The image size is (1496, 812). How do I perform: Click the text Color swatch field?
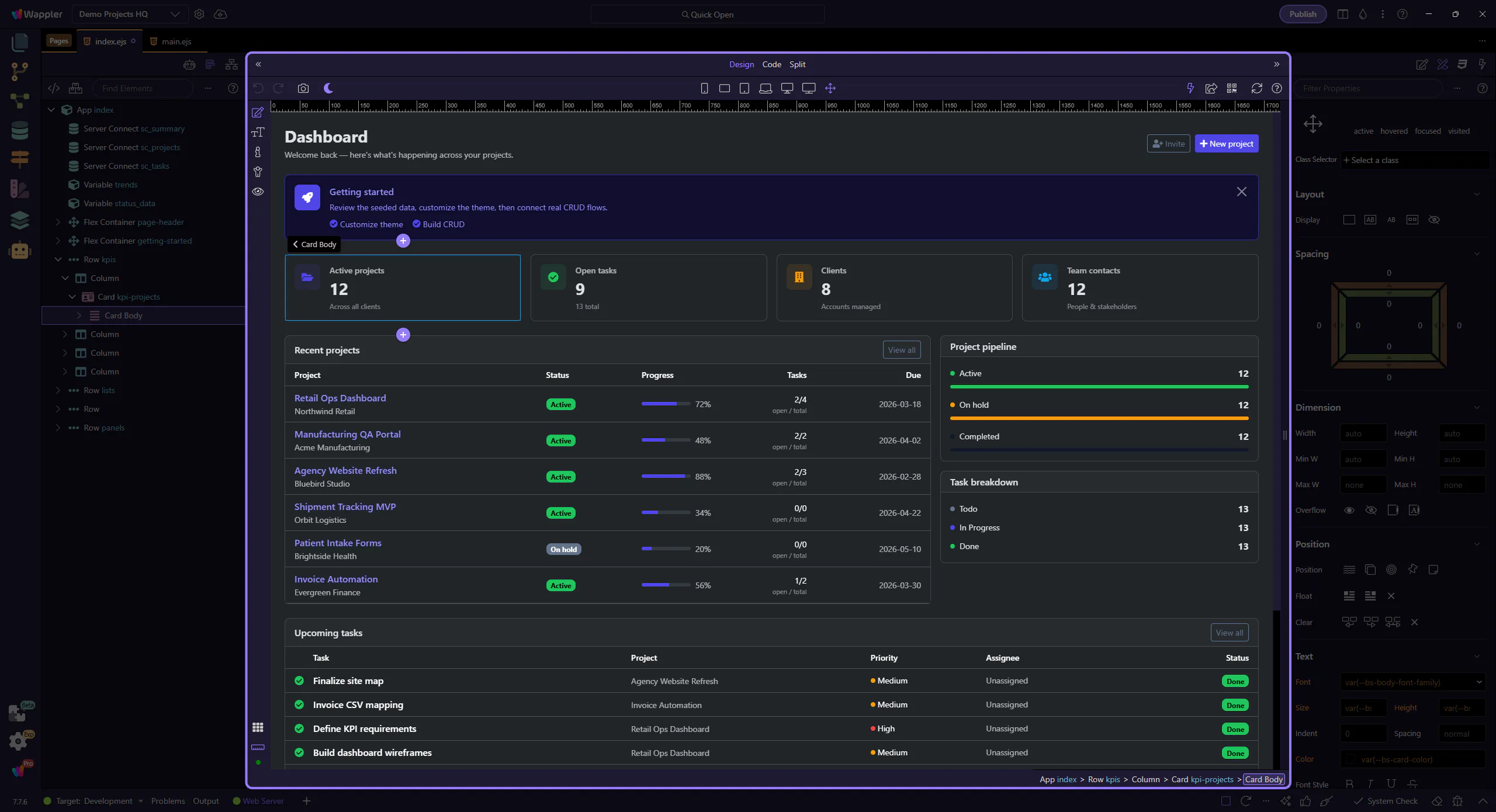point(1350,759)
